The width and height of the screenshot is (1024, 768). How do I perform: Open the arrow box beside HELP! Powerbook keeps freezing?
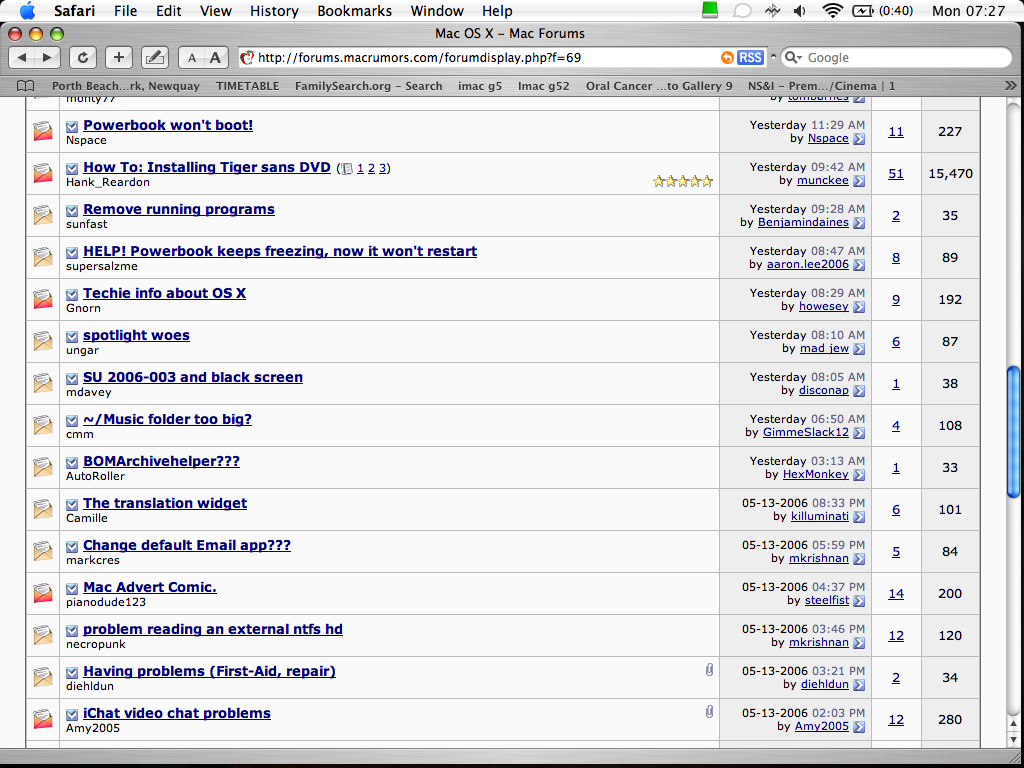pos(72,253)
